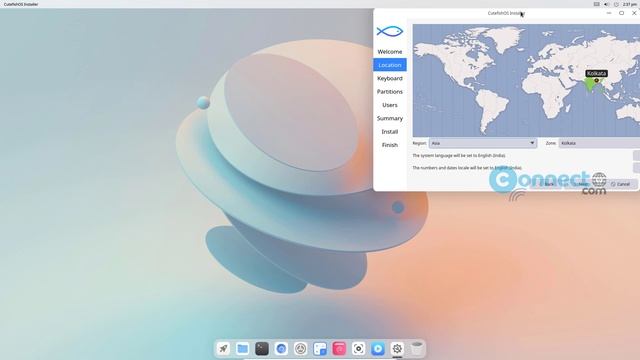Go to the Welcome step in sidebar
Viewport: 640px width, 360px height.
click(390, 52)
